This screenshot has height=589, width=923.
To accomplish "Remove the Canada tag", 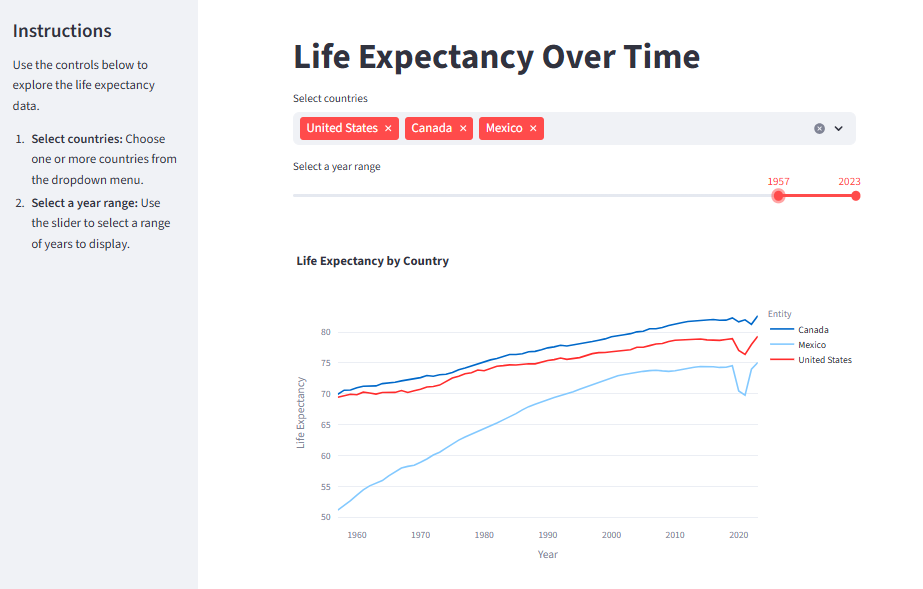I will click(463, 128).
